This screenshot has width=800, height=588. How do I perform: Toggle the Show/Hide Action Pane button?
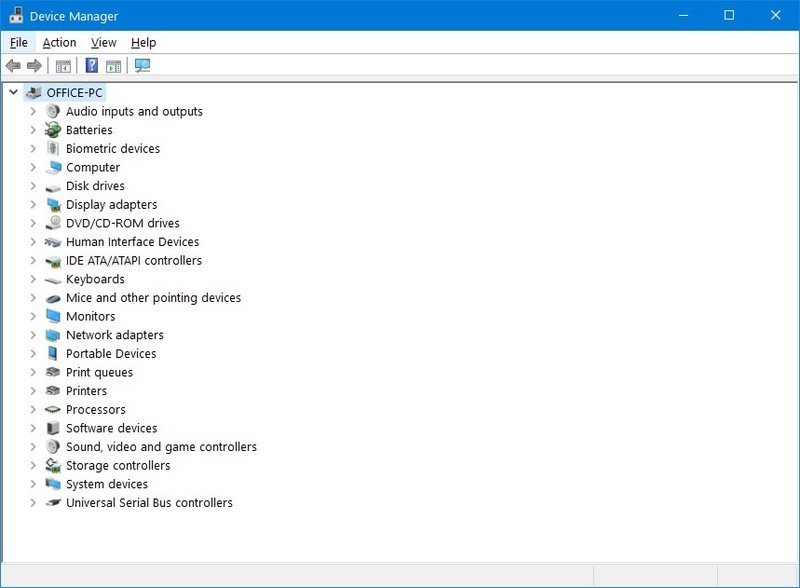[113, 66]
